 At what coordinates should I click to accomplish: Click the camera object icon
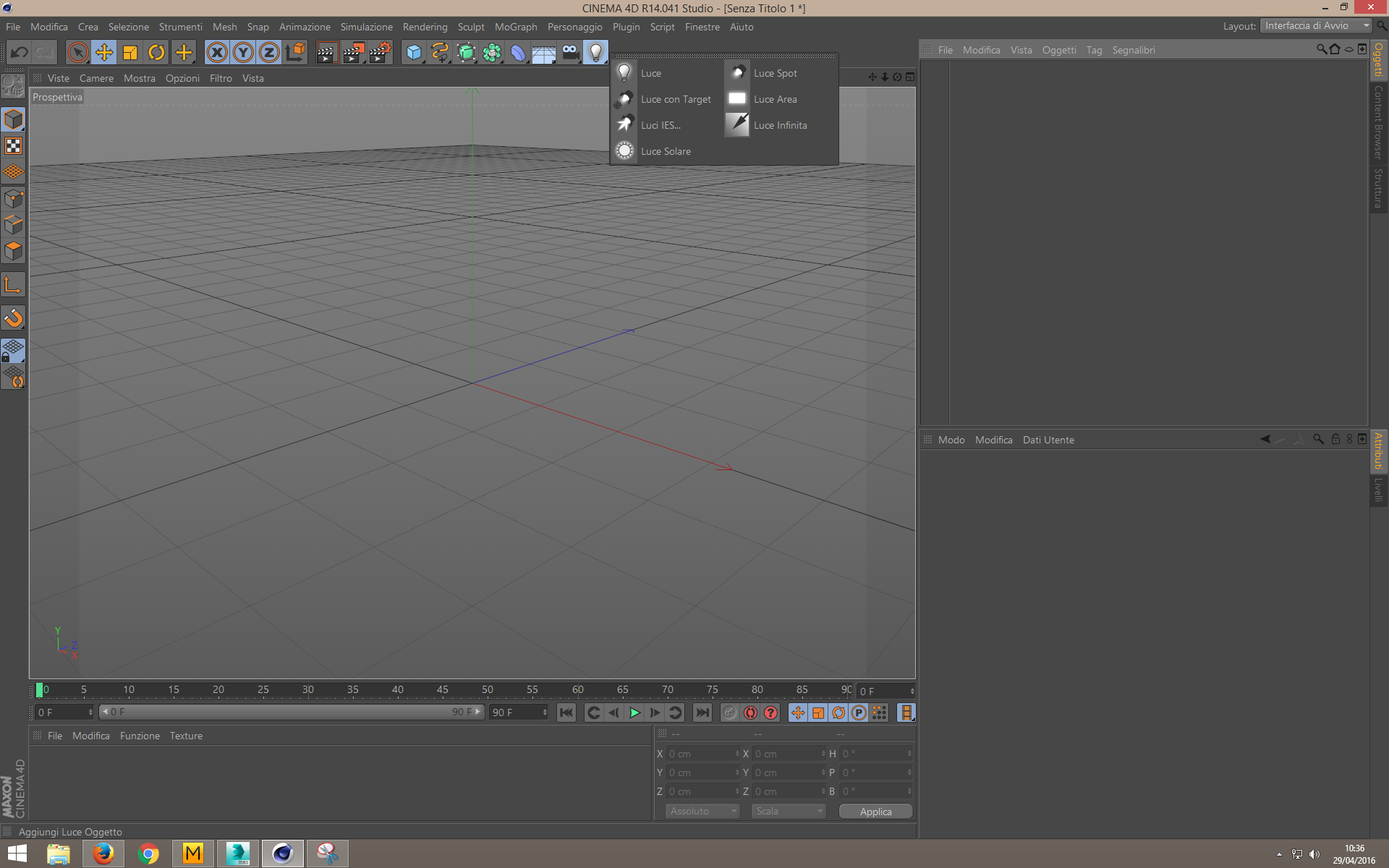click(x=570, y=52)
